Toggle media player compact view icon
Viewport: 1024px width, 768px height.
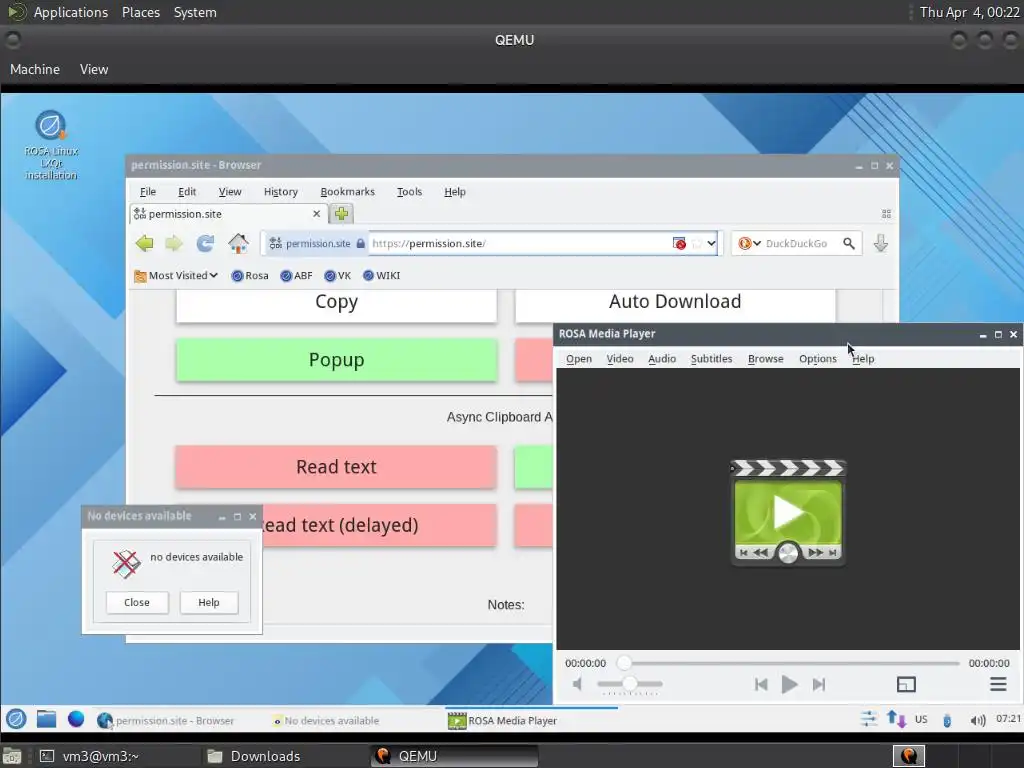click(x=906, y=684)
